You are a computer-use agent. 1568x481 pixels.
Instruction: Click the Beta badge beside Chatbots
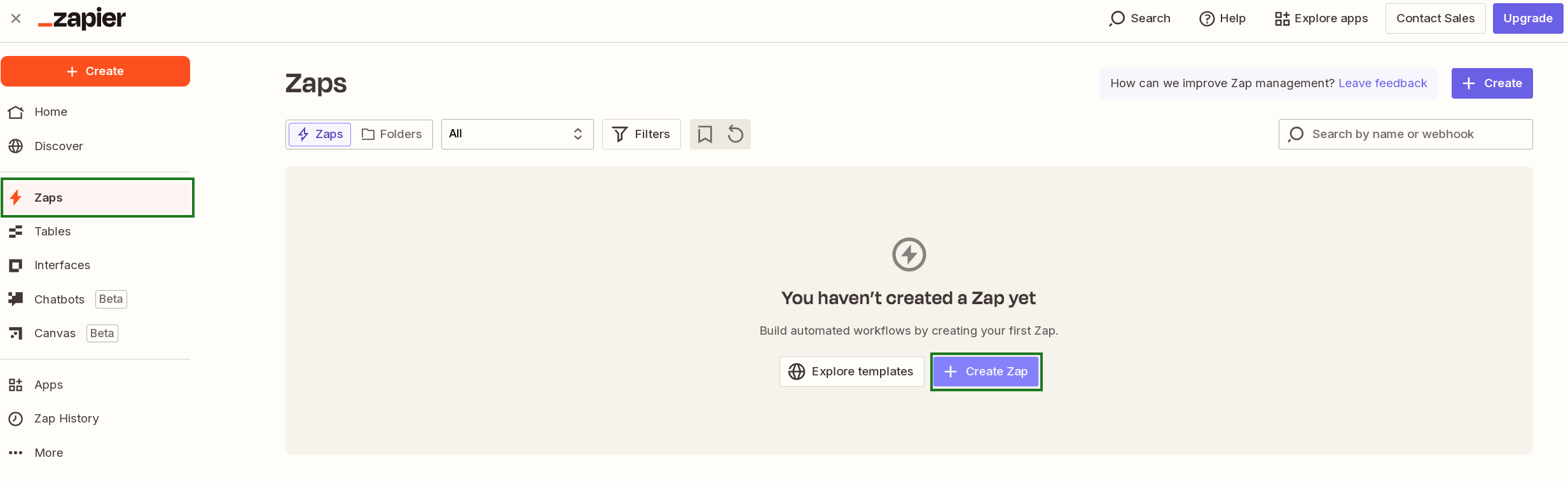tap(111, 299)
